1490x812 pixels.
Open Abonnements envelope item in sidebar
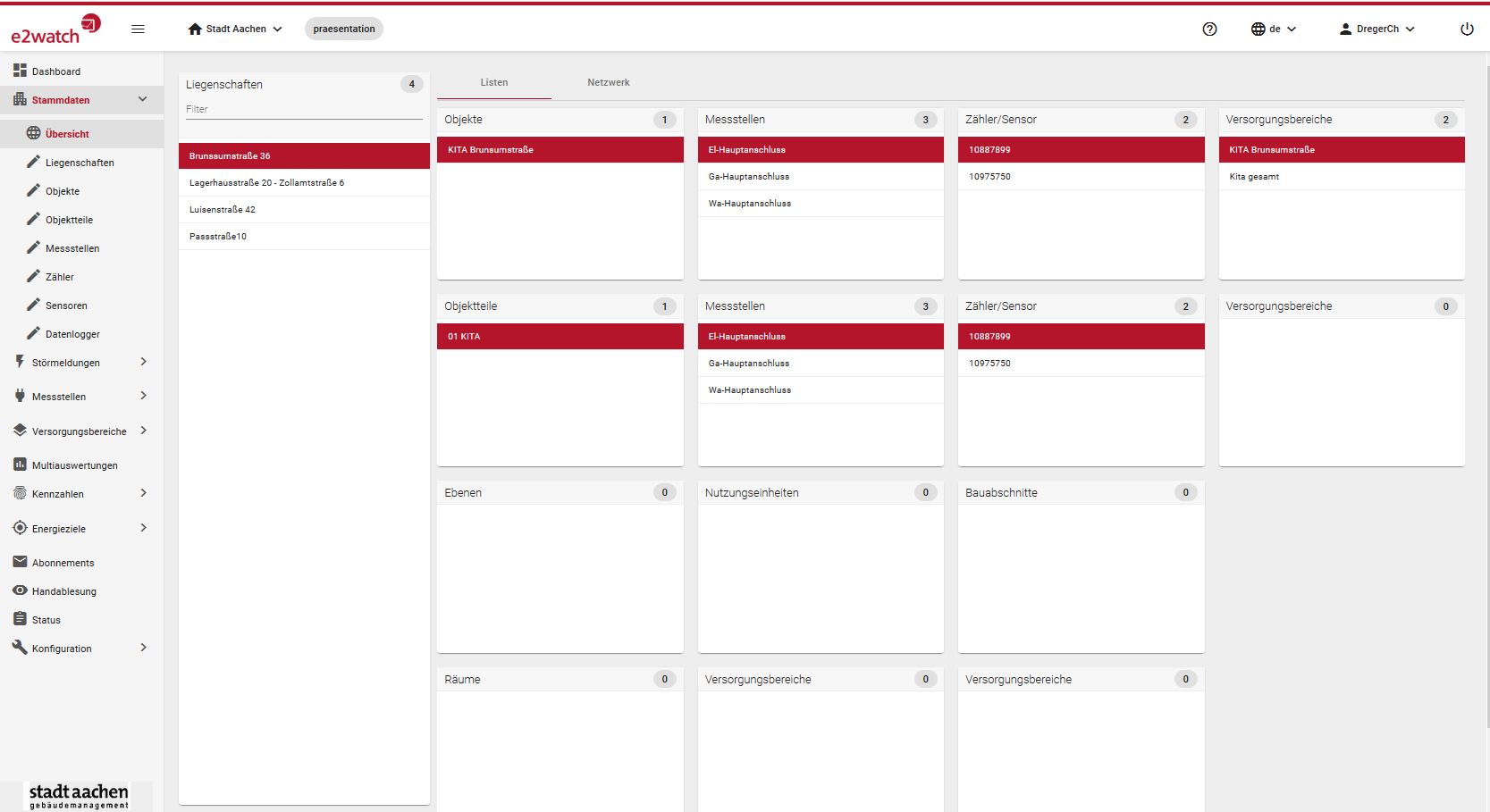pos(63,563)
